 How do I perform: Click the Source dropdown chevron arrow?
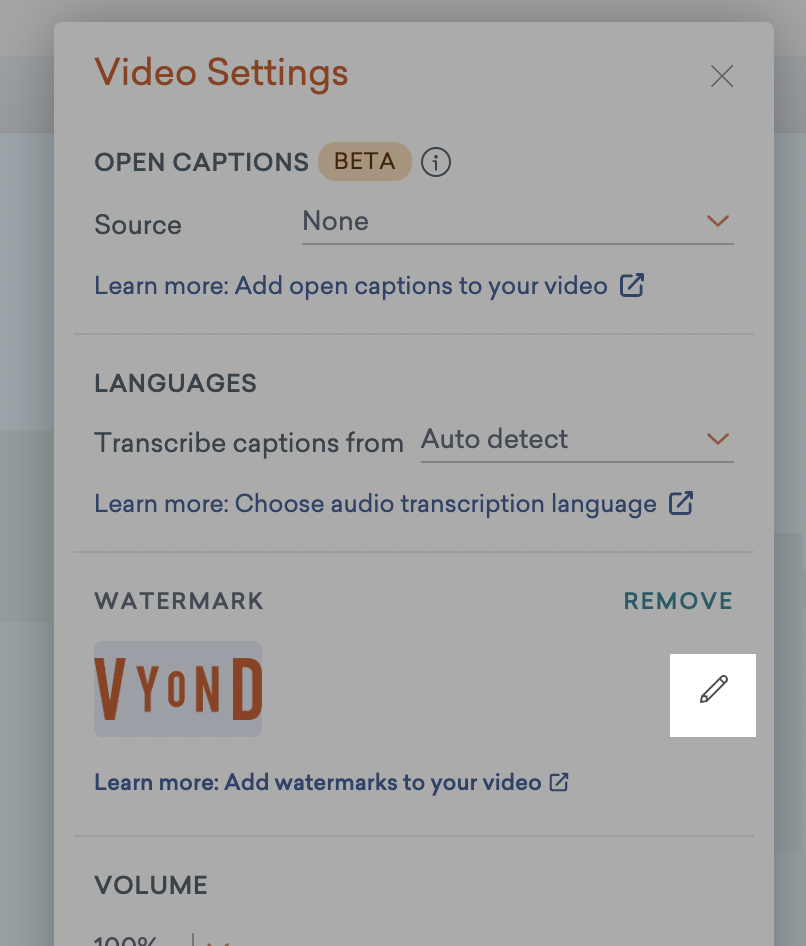718,221
